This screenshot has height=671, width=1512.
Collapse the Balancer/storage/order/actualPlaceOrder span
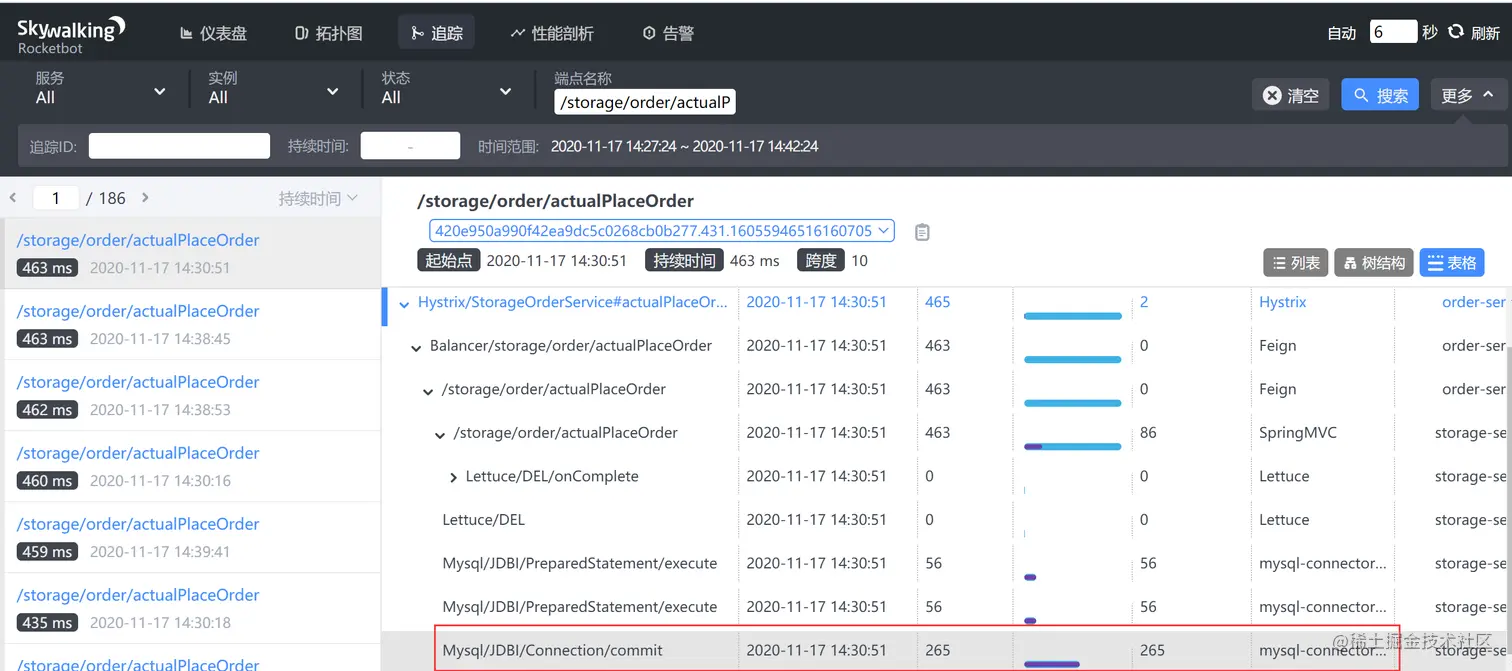pyautogui.click(x=416, y=347)
